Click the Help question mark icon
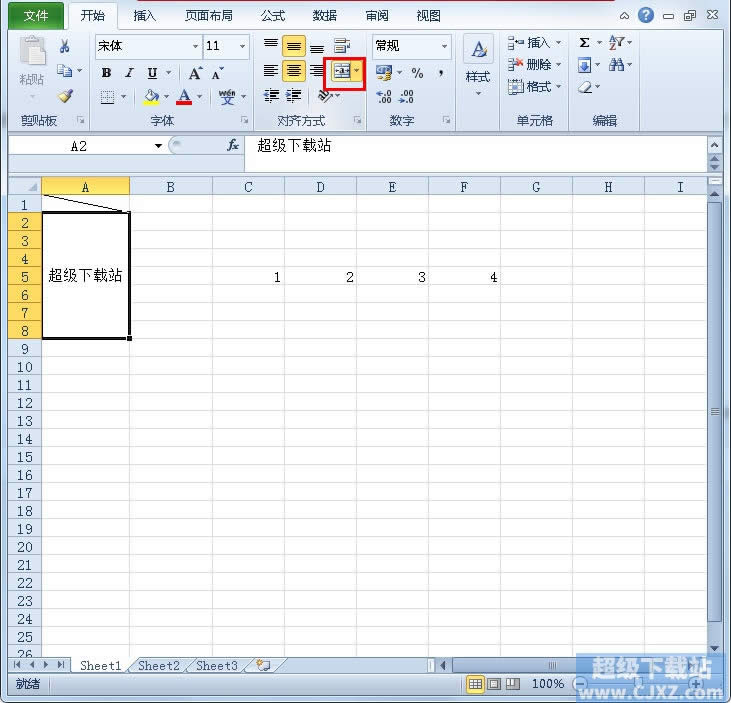 (x=646, y=15)
